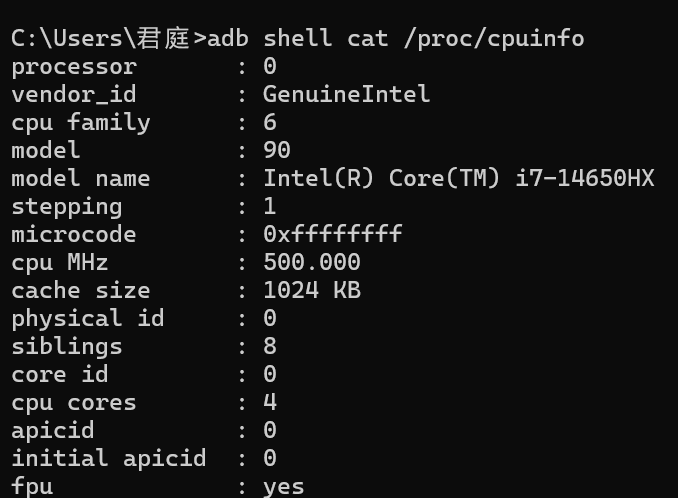This screenshot has height=498, width=678.
Task: Click the cpu MHz label
Action: pos(59,262)
